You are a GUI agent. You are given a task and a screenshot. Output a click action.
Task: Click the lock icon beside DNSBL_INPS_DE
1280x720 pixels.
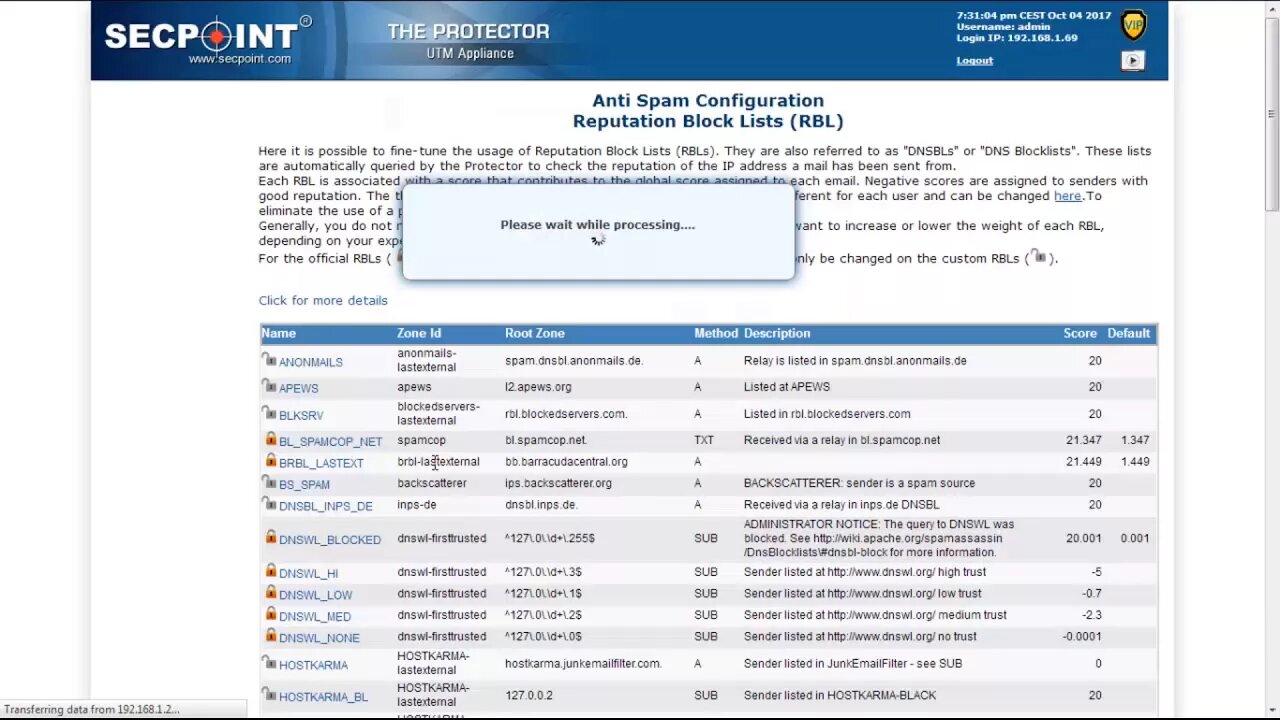pos(269,504)
